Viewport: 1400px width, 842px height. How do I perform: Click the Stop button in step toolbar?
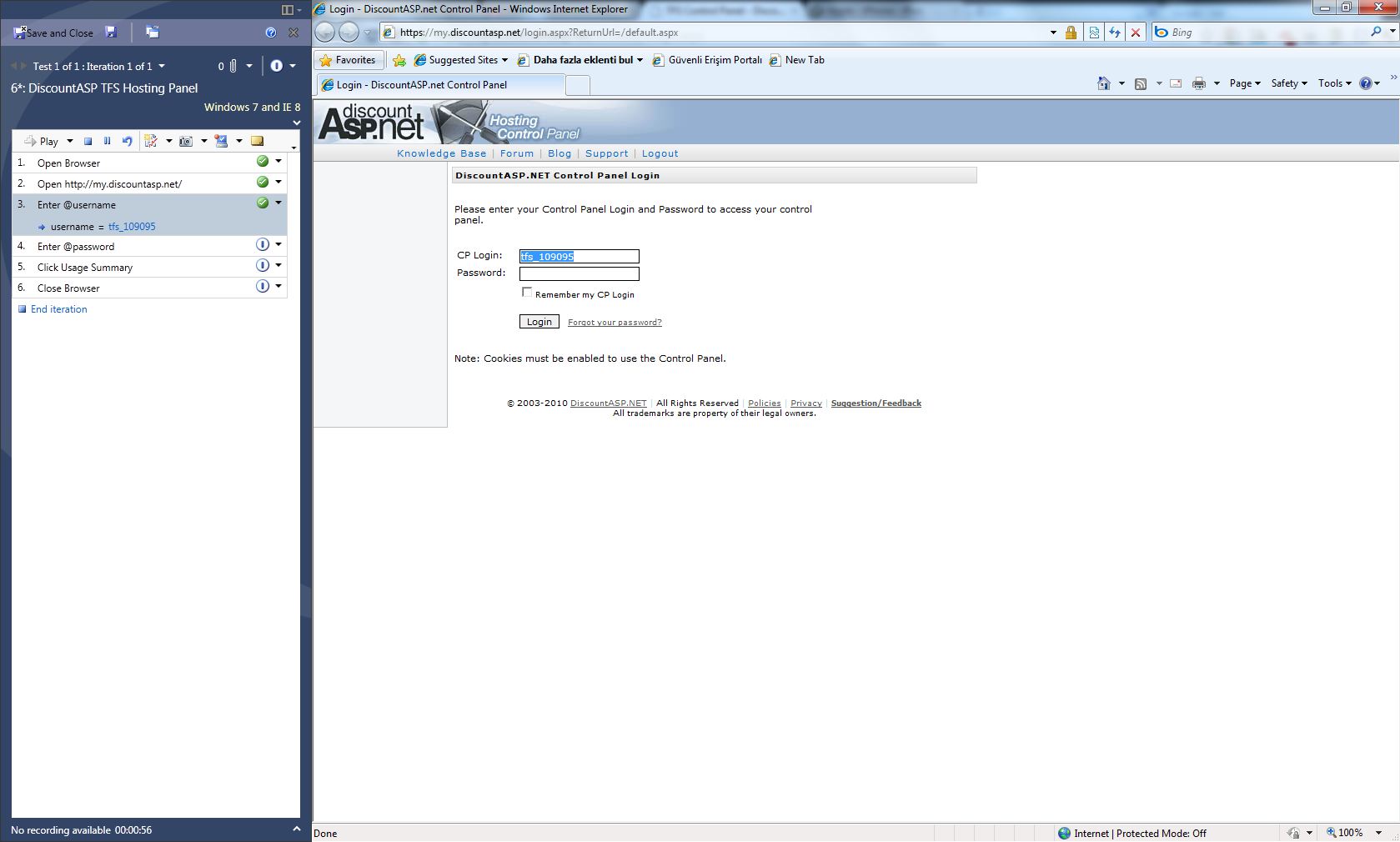coord(88,141)
